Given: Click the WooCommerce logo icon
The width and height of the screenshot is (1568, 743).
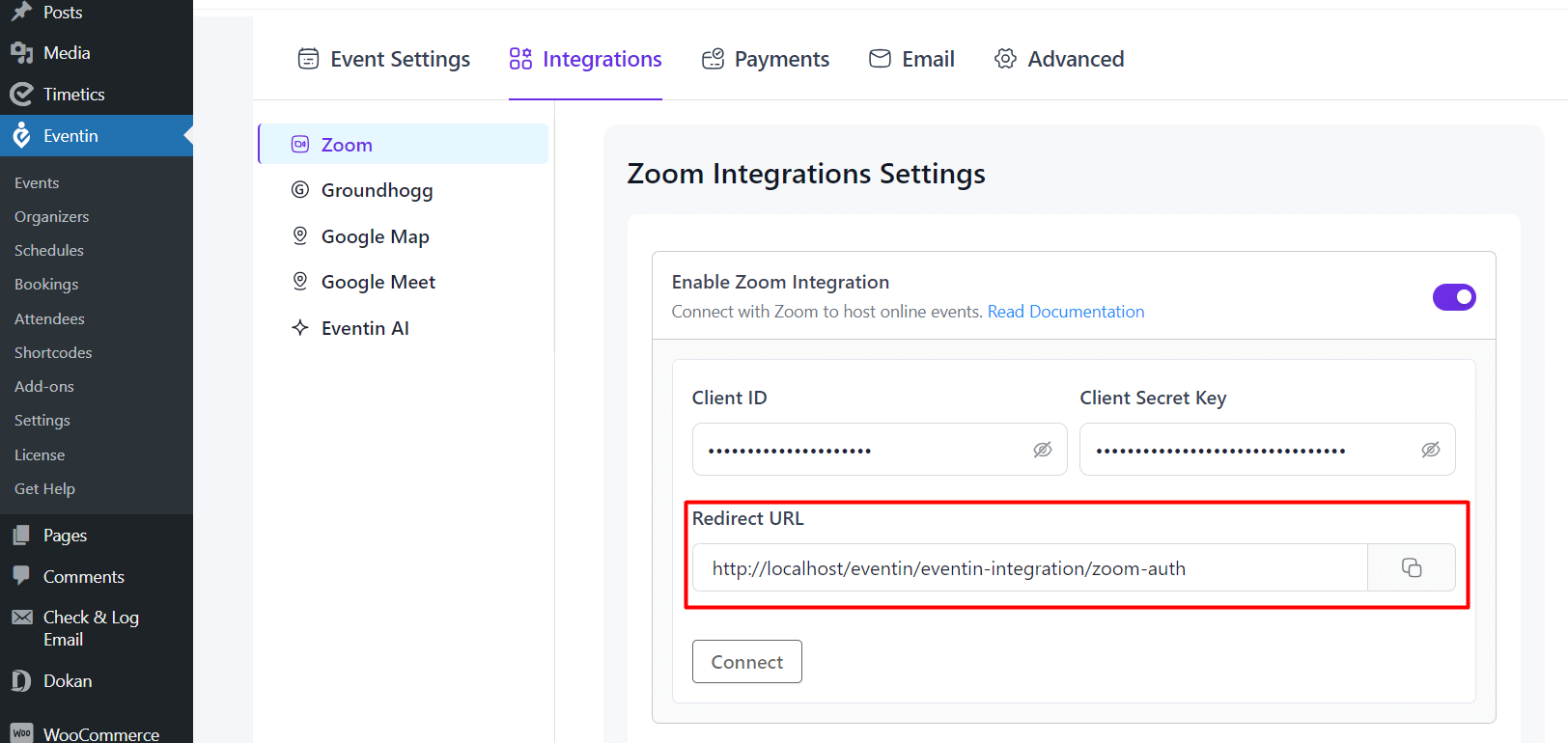Looking at the screenshot, I should pyautogui.click(x=22, y=733).
